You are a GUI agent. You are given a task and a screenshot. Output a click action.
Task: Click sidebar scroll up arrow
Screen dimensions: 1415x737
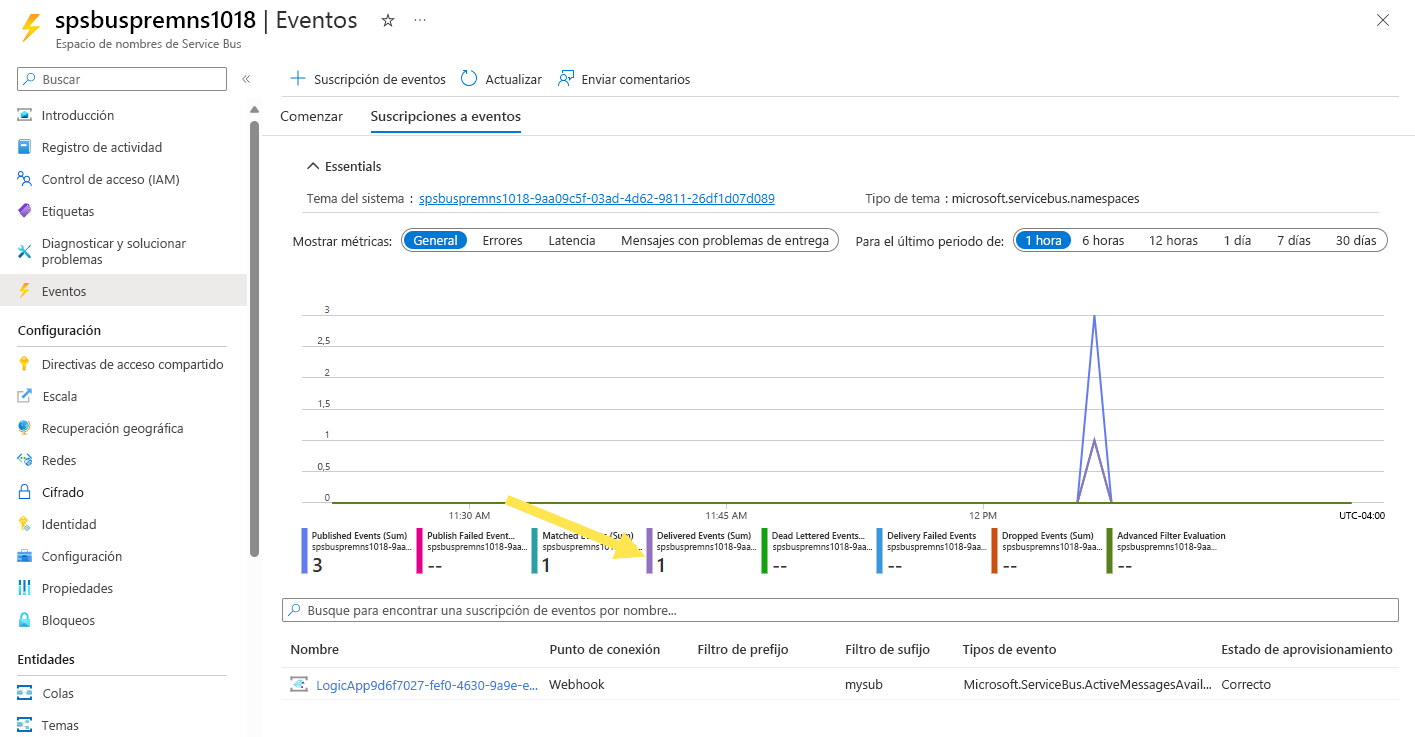254,109
